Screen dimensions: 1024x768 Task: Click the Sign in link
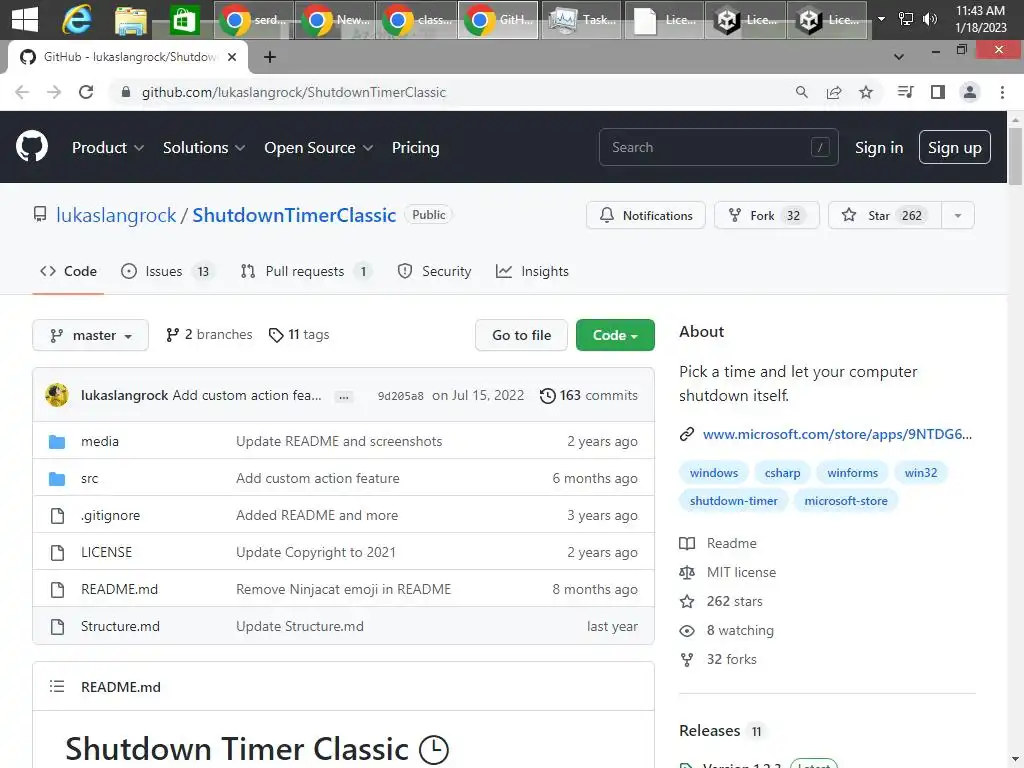(x=879, y=148)
